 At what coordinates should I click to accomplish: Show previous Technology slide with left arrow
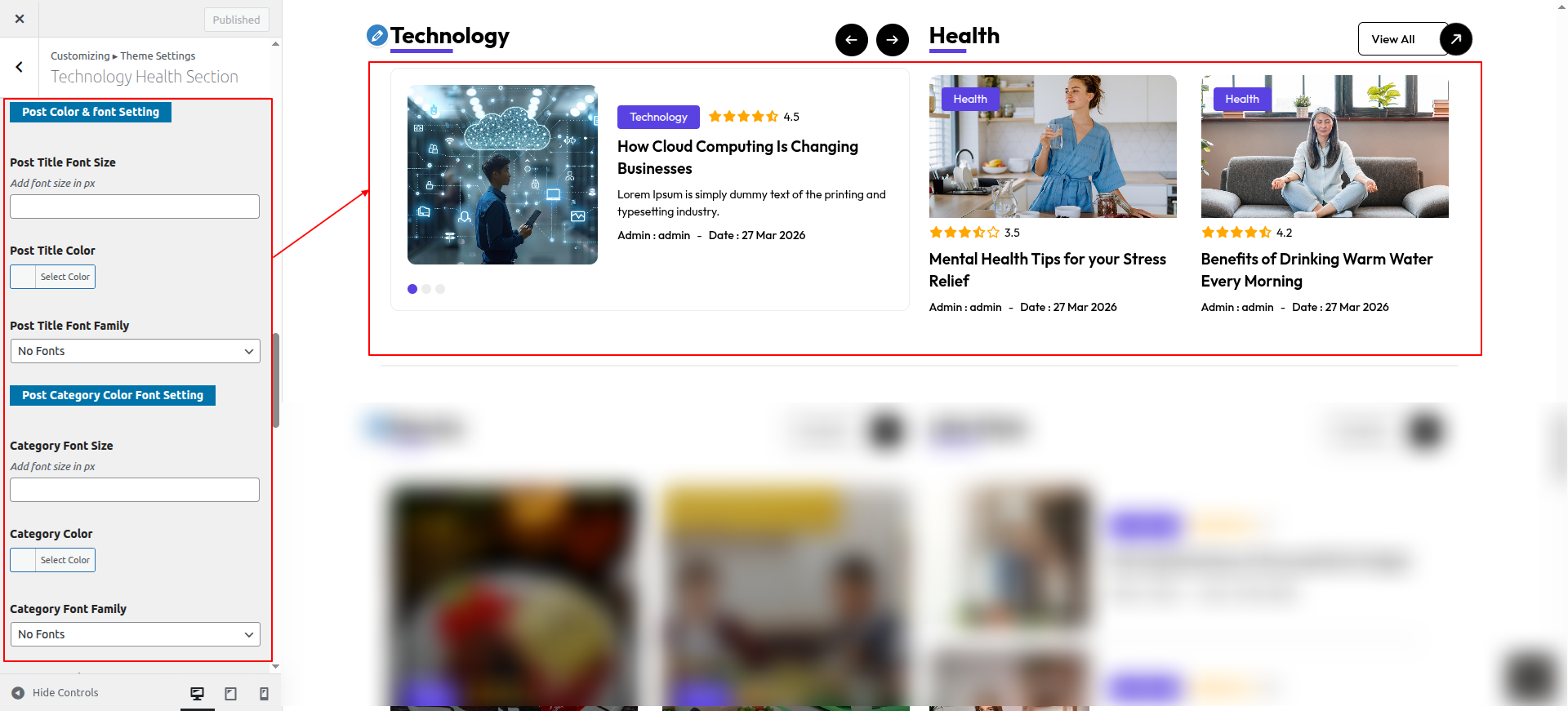tap(851, 39)
